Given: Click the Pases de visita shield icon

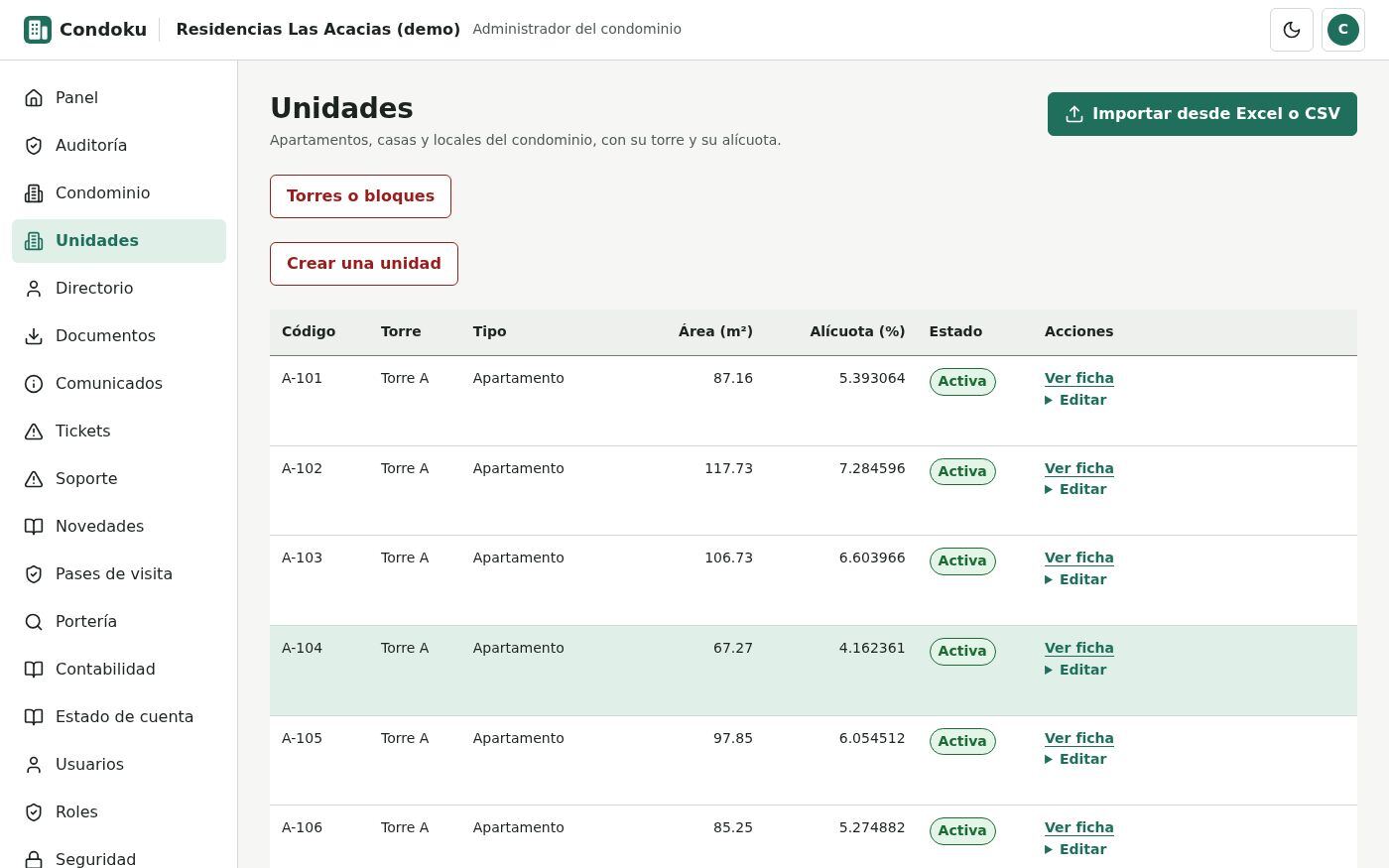Looking at the screenshot, I should click(34, 574).
